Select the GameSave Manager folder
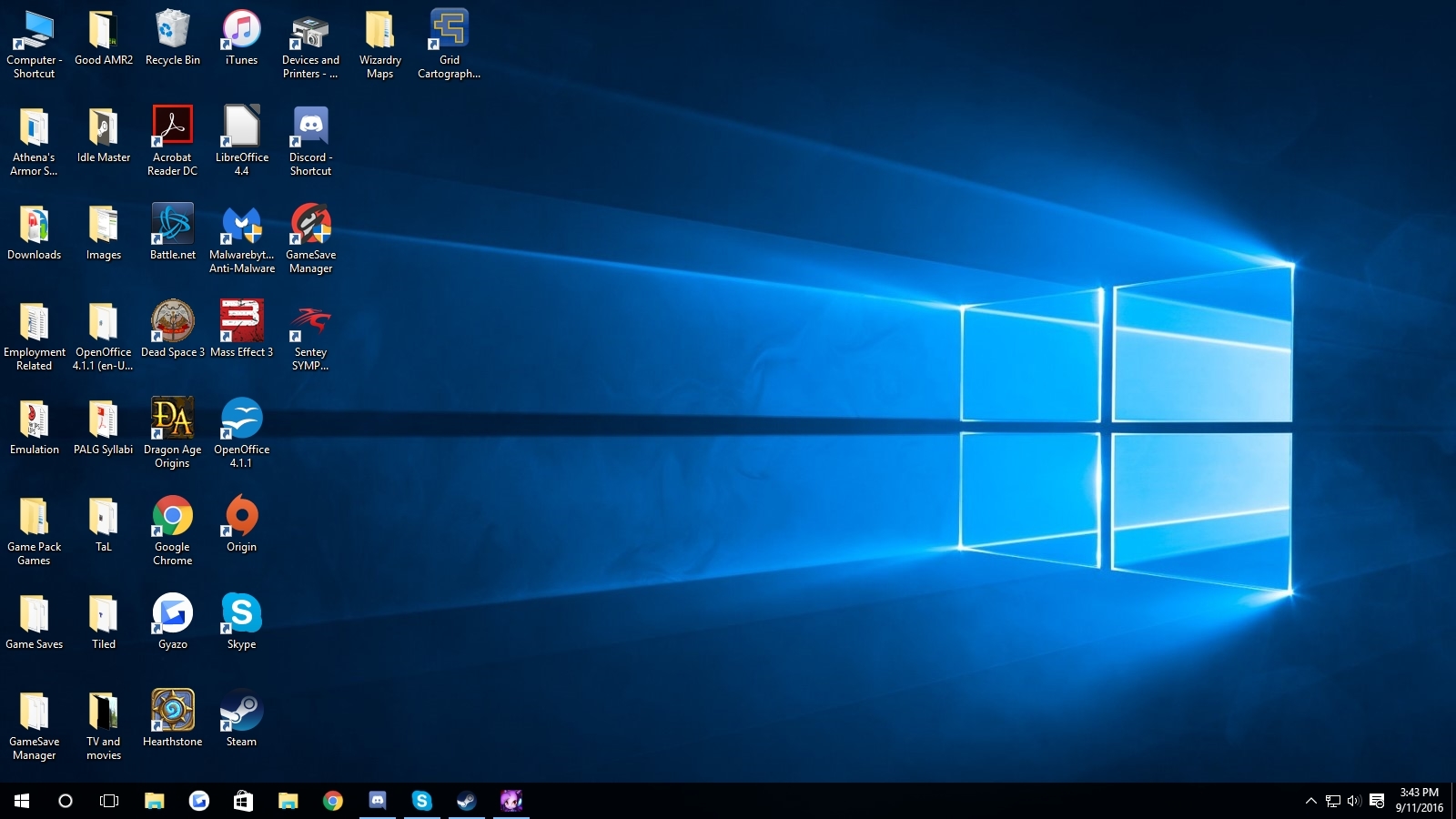Image resolution: width=1456 pixels, height=819 pixels. (x=35, y=725)
